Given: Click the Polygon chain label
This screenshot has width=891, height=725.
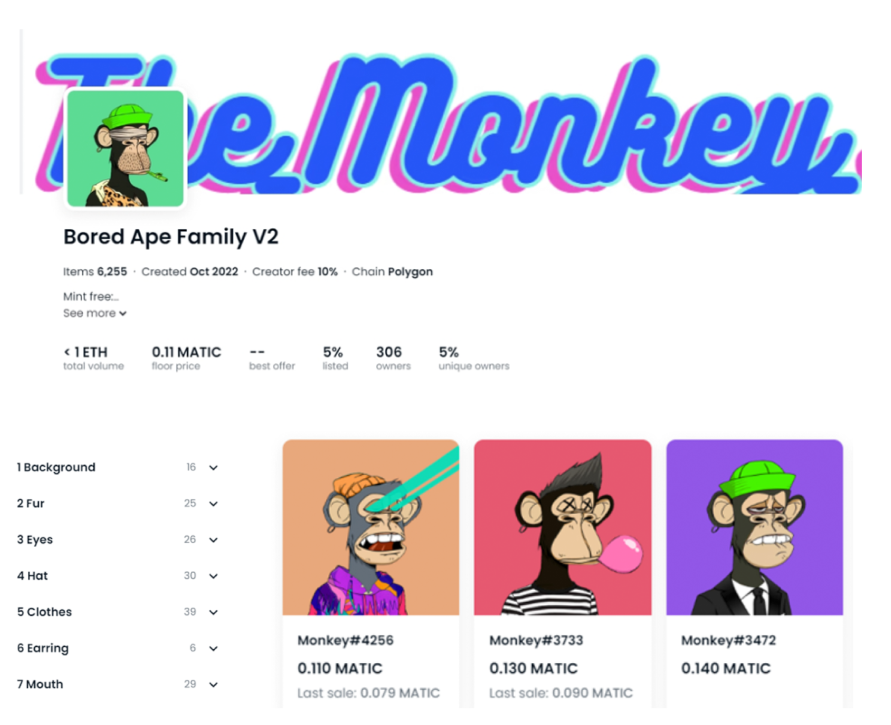Looking at the screenshot, I should 410,272.
